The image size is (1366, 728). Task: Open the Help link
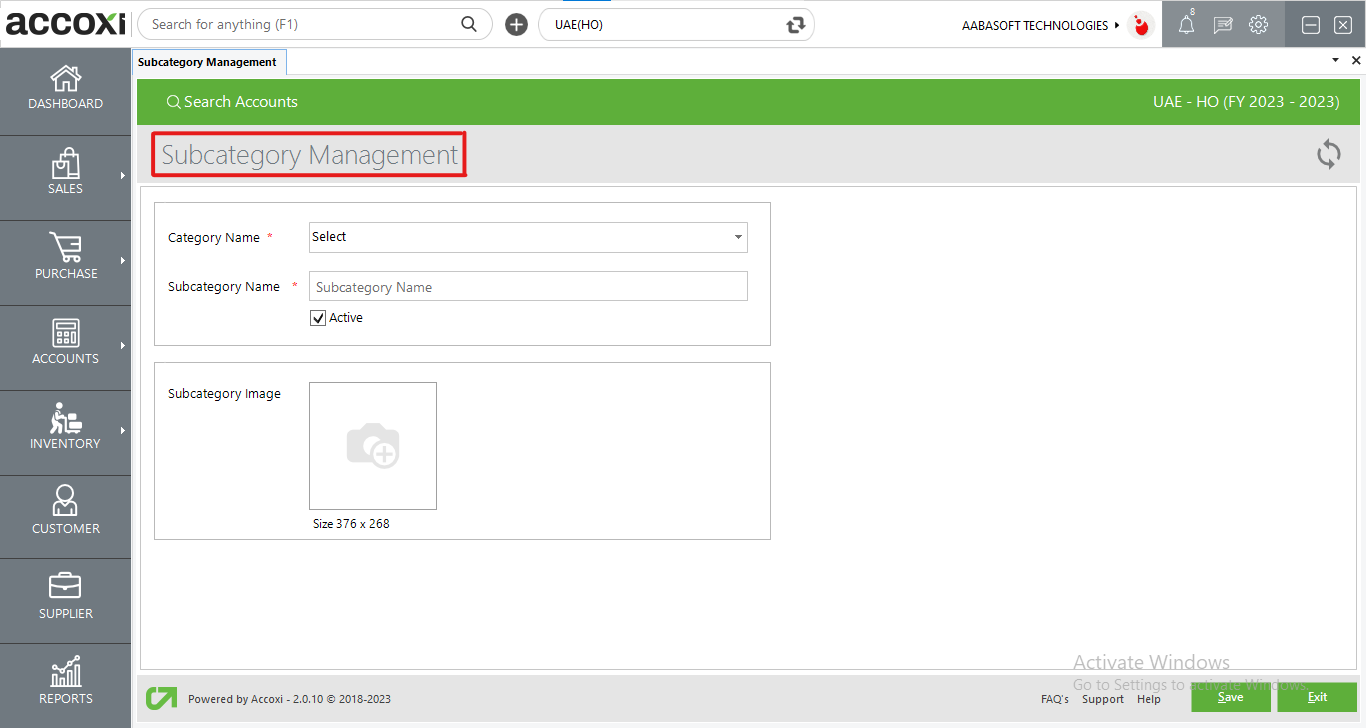coord(1148,699)
